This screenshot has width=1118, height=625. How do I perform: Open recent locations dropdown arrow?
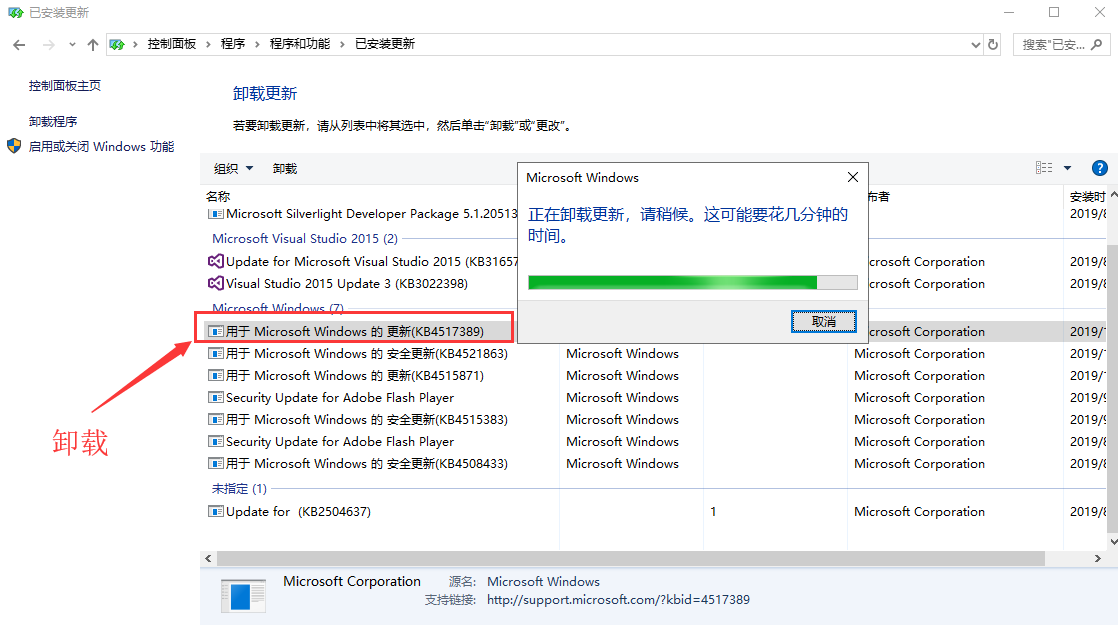(72, 44)
